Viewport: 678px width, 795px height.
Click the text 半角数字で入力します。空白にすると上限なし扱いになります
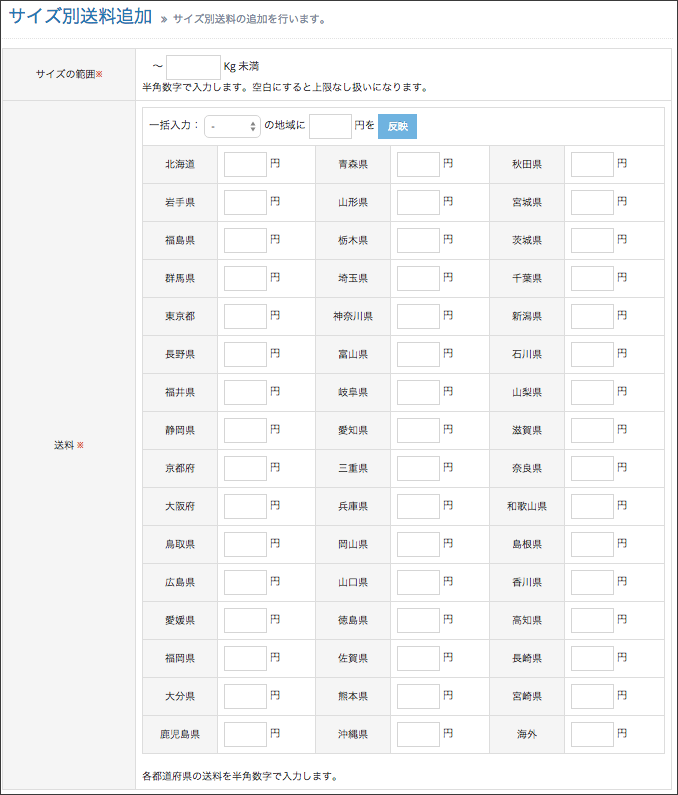coord(285,87)
